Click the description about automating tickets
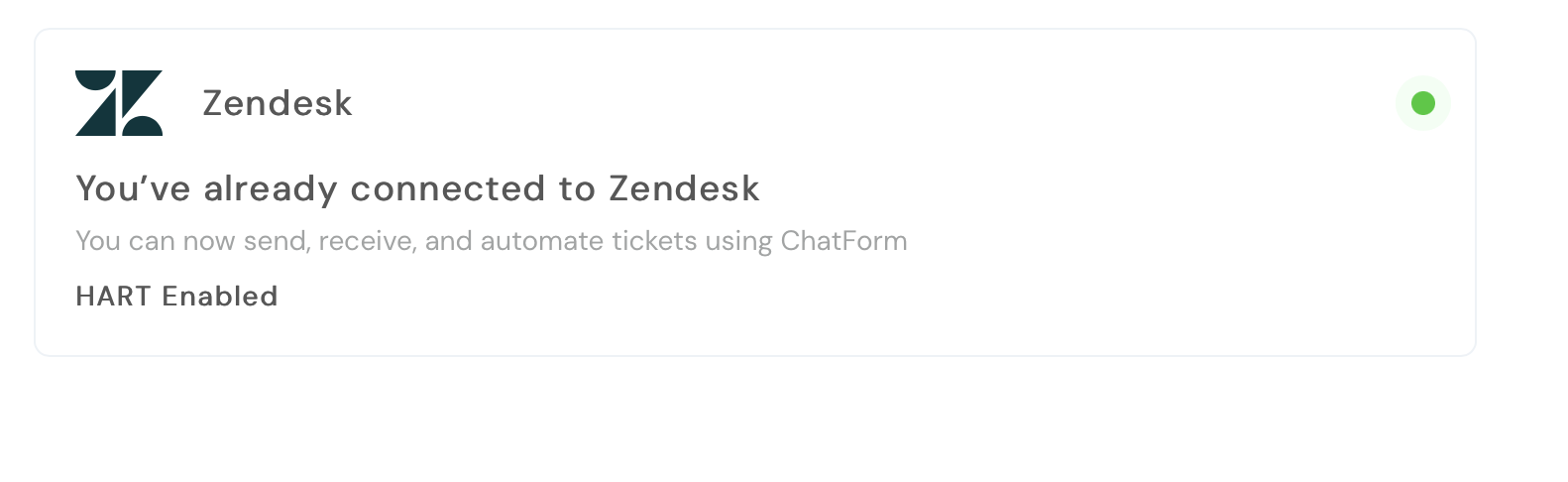 click(492, 241)
